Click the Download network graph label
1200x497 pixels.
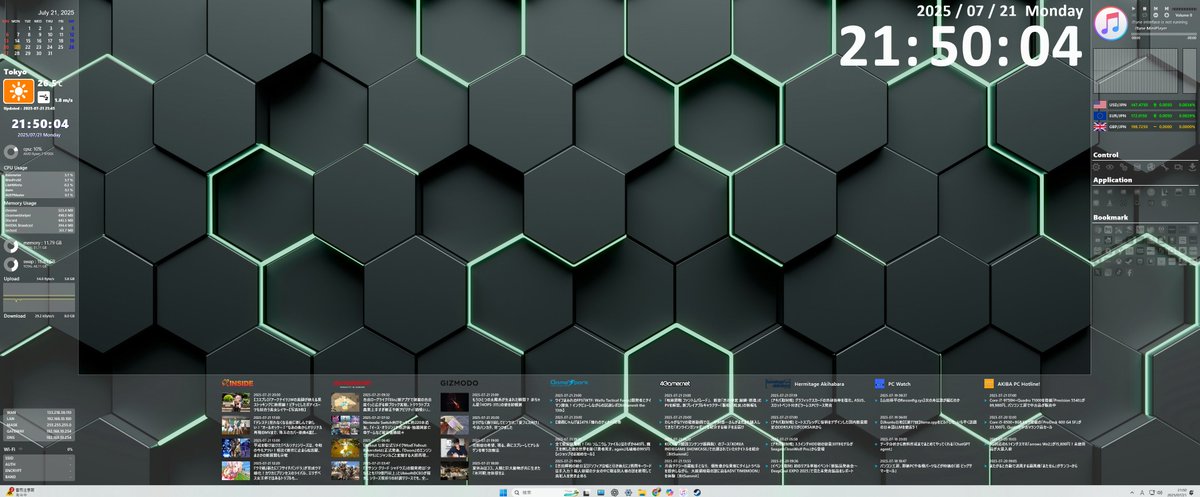[13, 316]
